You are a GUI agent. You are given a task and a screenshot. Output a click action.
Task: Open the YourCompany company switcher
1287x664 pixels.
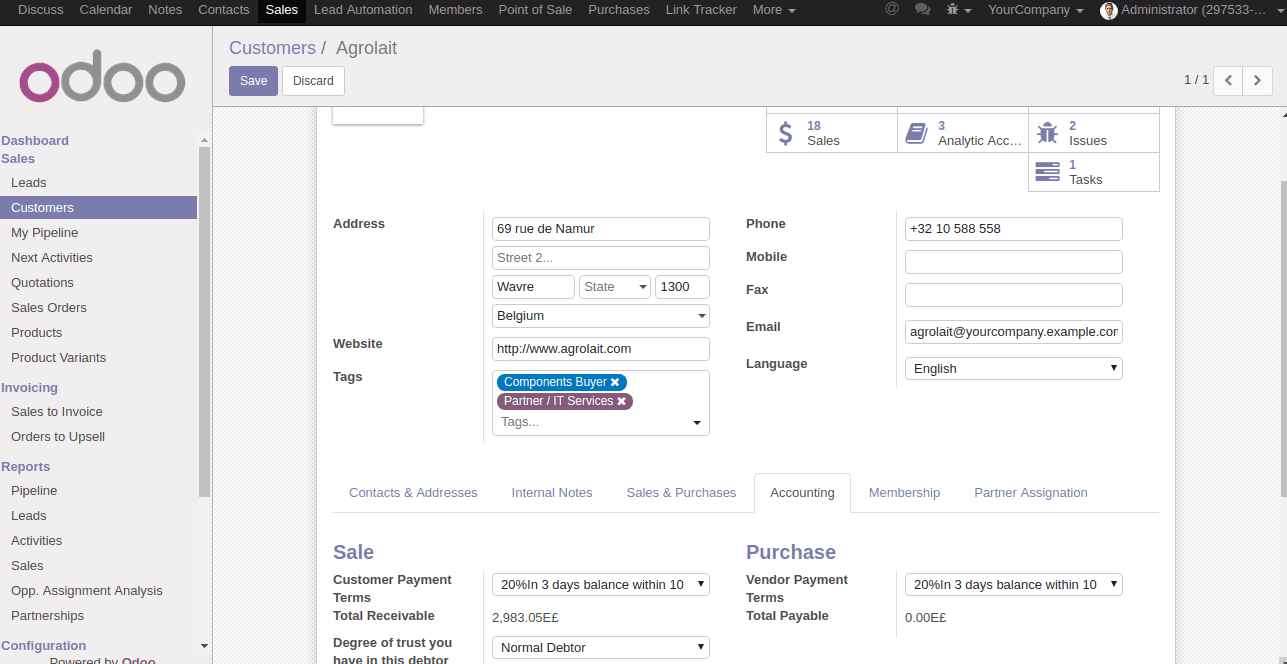(x=1035, y=10)
